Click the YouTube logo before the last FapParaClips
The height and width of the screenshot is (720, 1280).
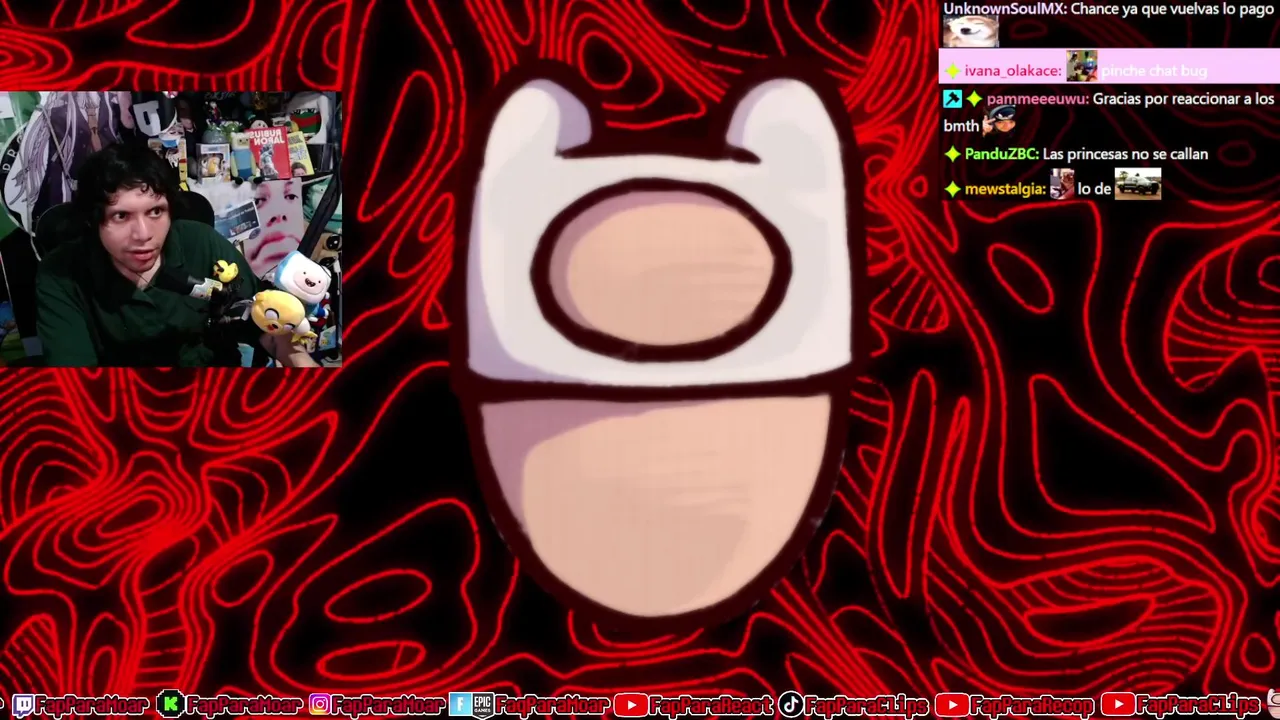(1117, 706)
